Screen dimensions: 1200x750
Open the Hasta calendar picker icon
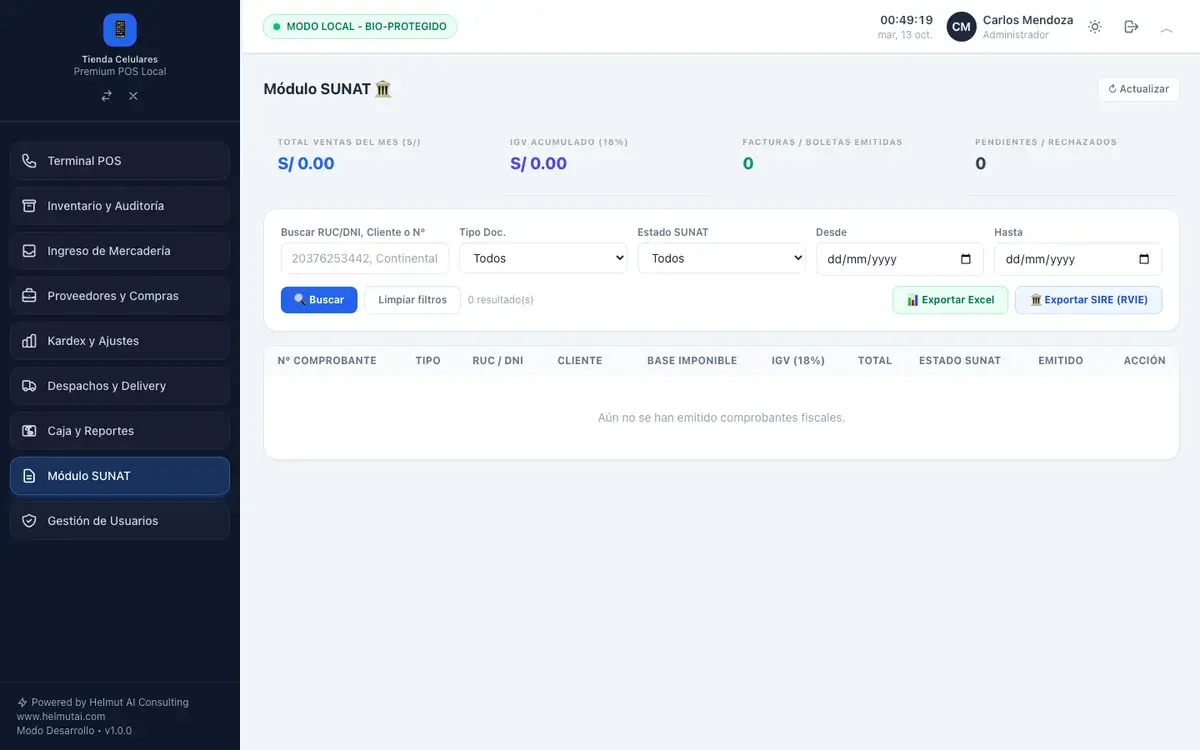pyautogui.click(x=1144, y=259)
